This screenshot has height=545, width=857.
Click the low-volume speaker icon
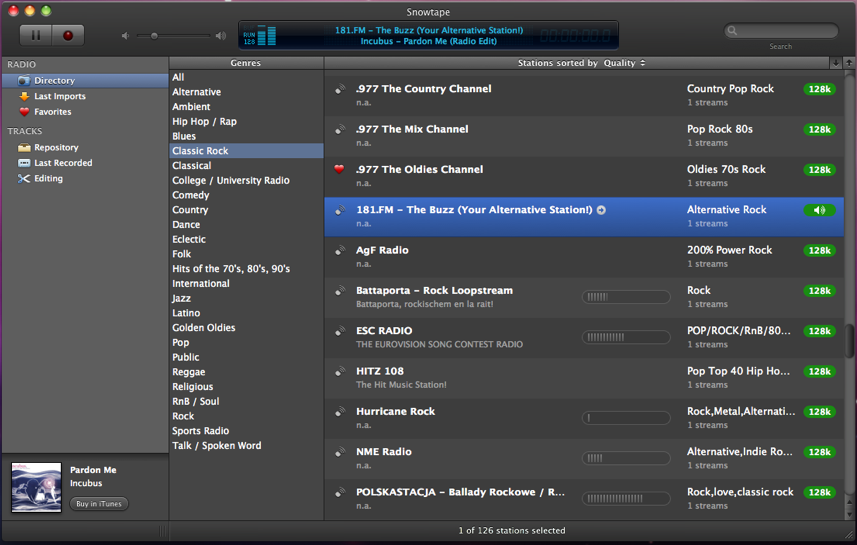[126, 36]
